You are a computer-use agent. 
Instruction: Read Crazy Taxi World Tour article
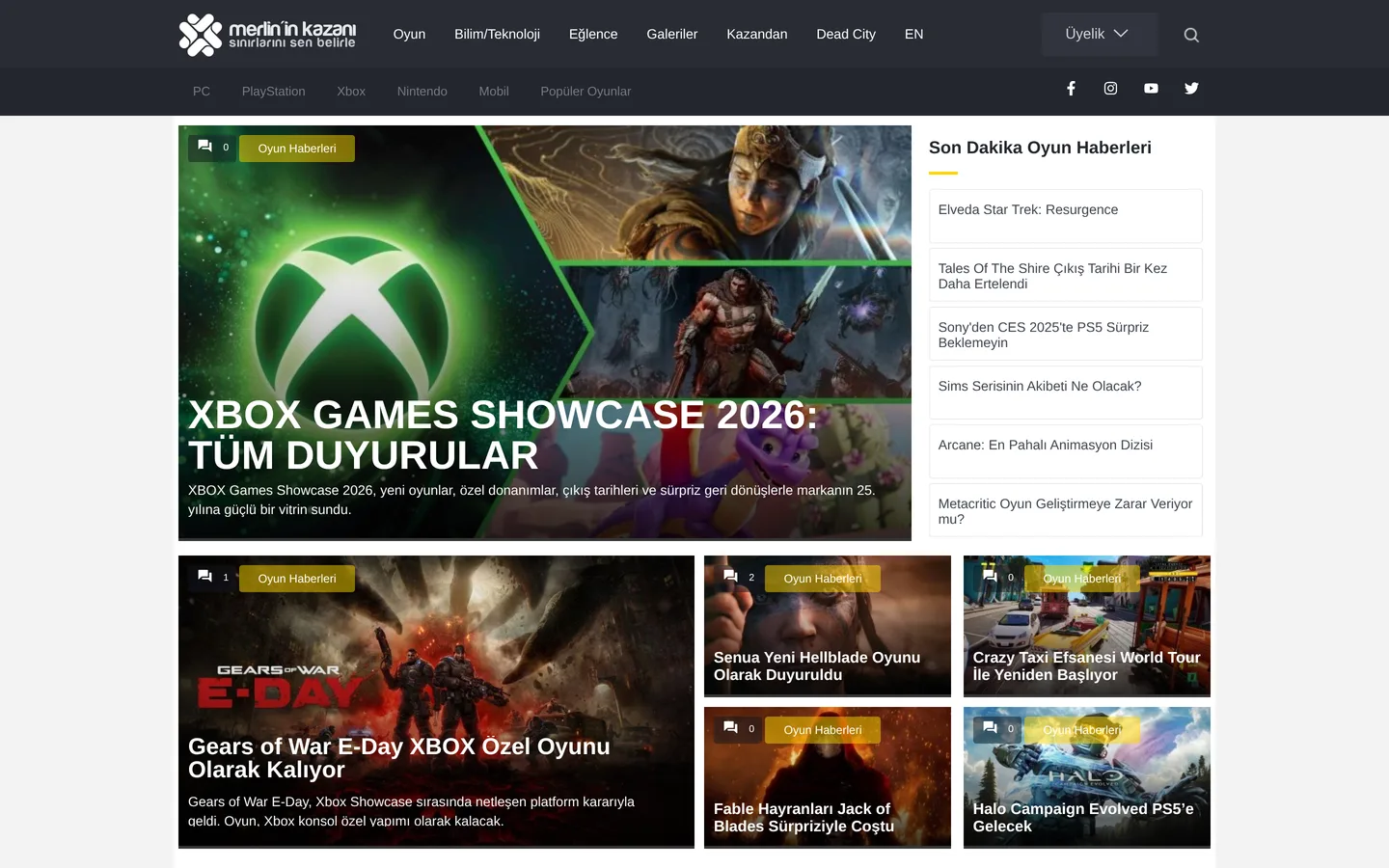pos(1087,666)
